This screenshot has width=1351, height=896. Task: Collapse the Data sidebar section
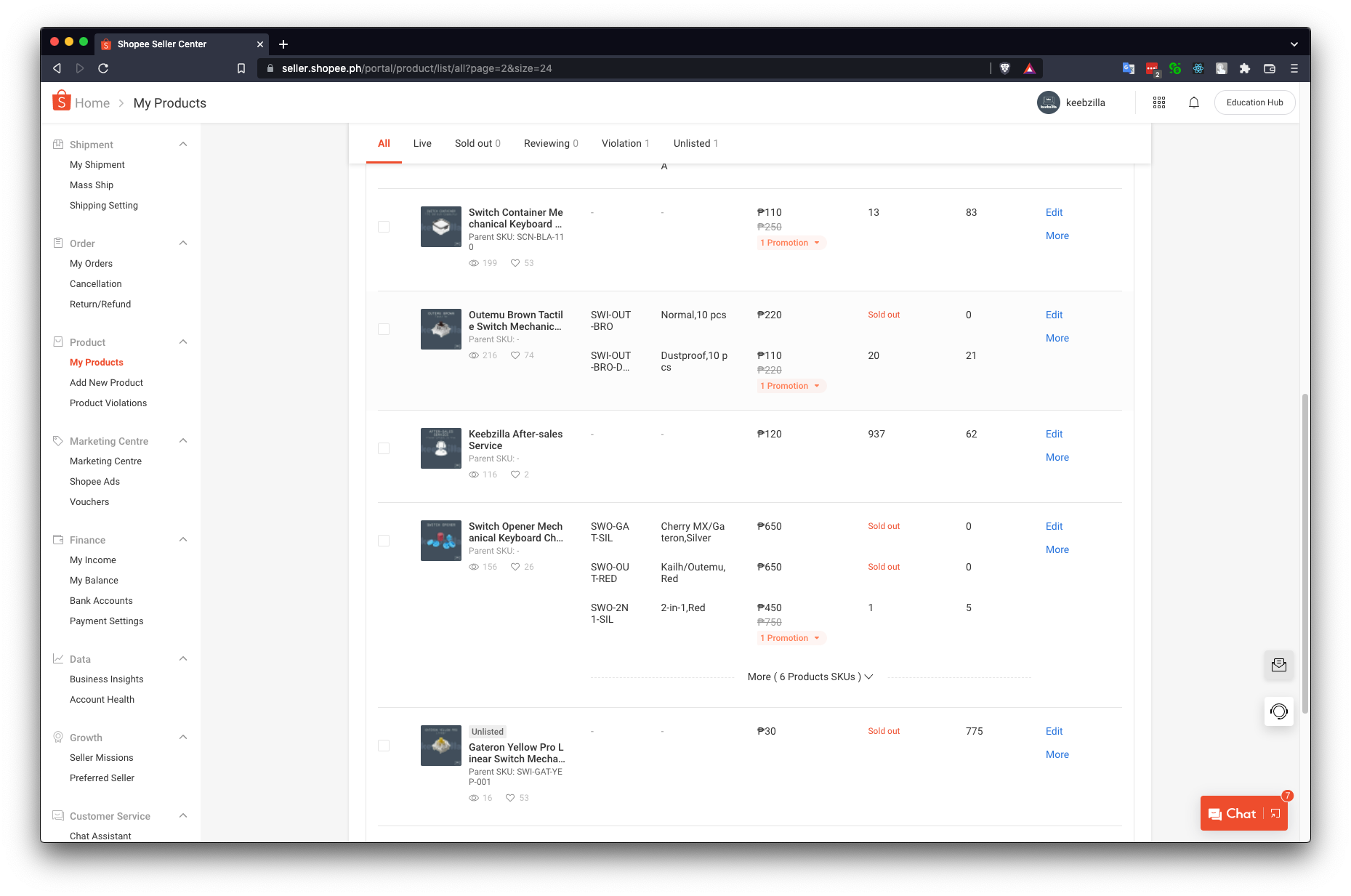(183, 659)
